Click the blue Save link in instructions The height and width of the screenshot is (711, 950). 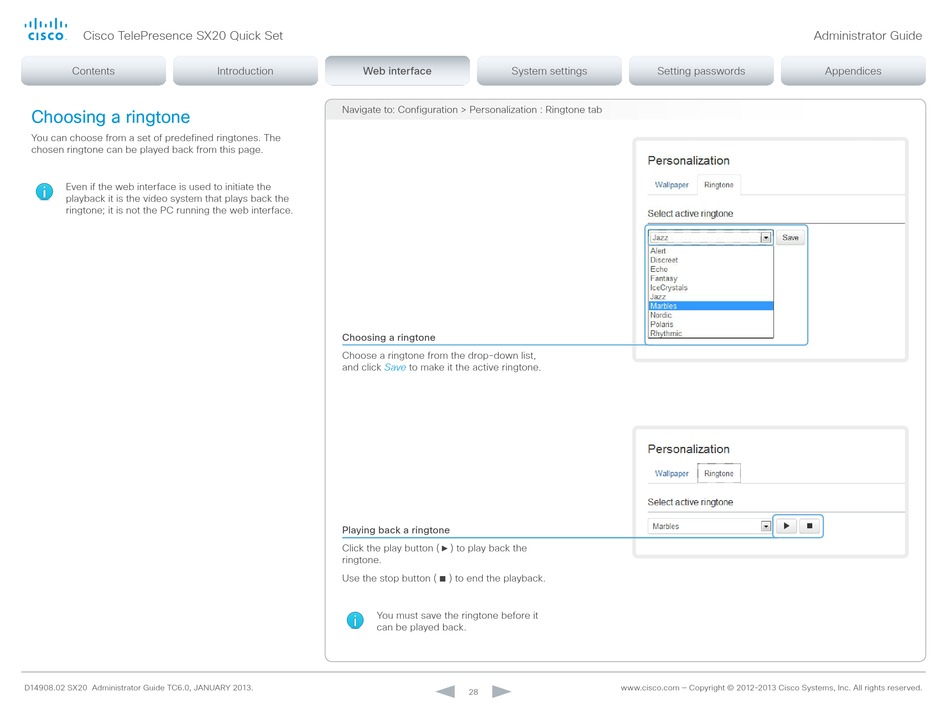(x=395, y=367)
